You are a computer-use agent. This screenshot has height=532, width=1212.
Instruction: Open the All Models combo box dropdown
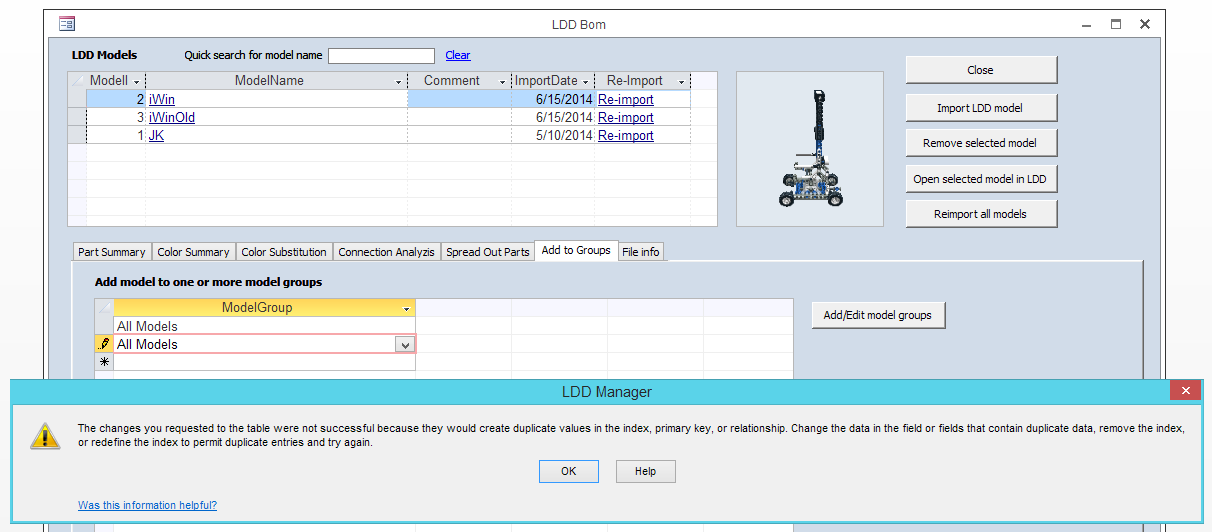point(405,344)
